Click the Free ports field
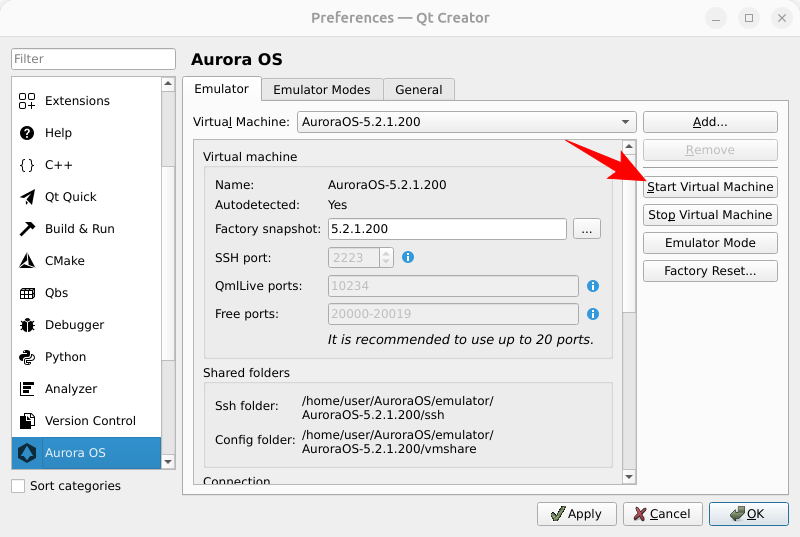 point(453,314)
